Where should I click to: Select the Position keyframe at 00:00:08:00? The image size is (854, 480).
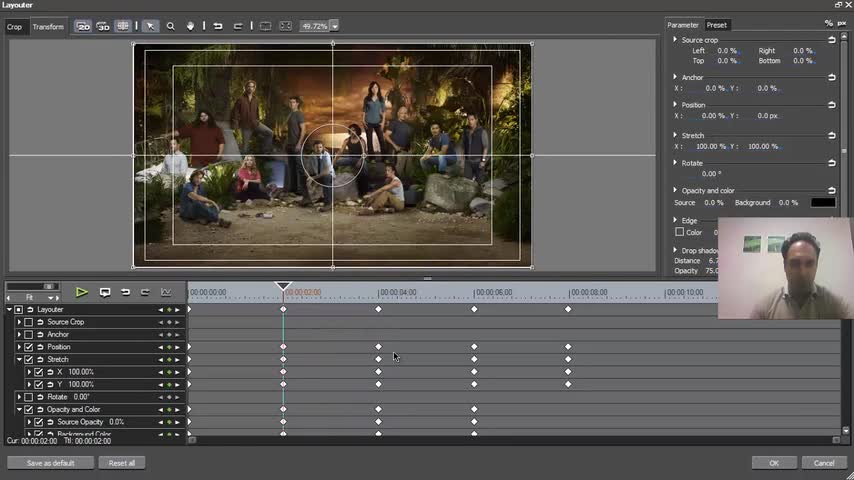pos(568,347)
